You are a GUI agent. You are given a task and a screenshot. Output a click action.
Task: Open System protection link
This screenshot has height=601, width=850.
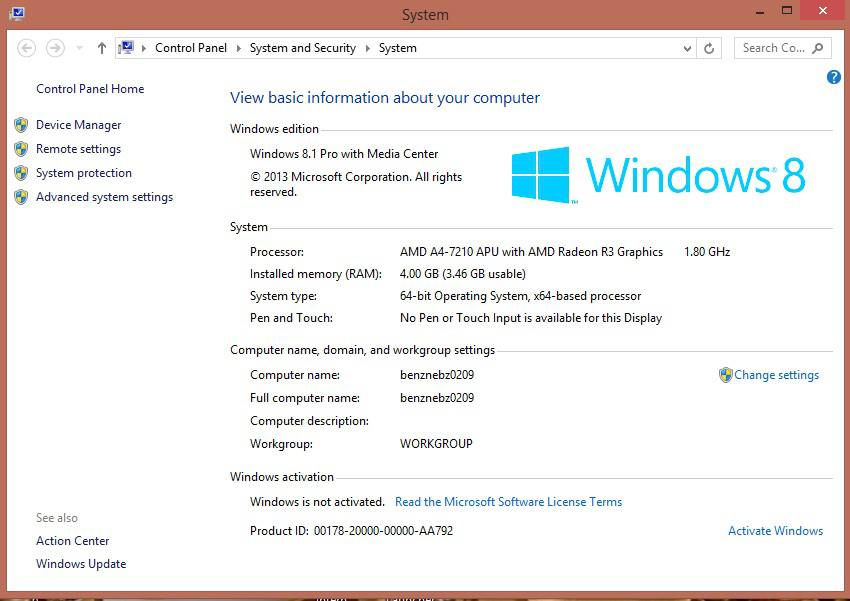point(84,173)
